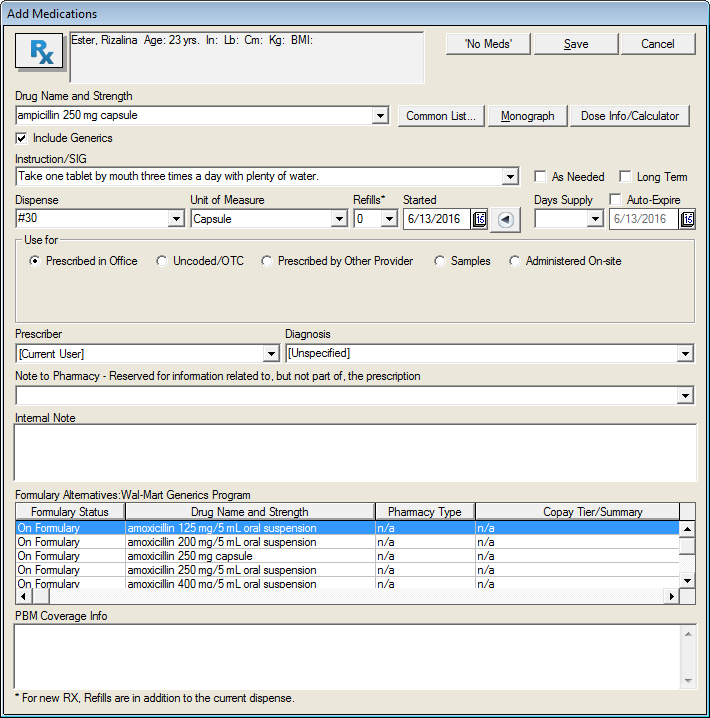
Task: Click the Rx prescription icon
Action: click(x=40, y=52)
